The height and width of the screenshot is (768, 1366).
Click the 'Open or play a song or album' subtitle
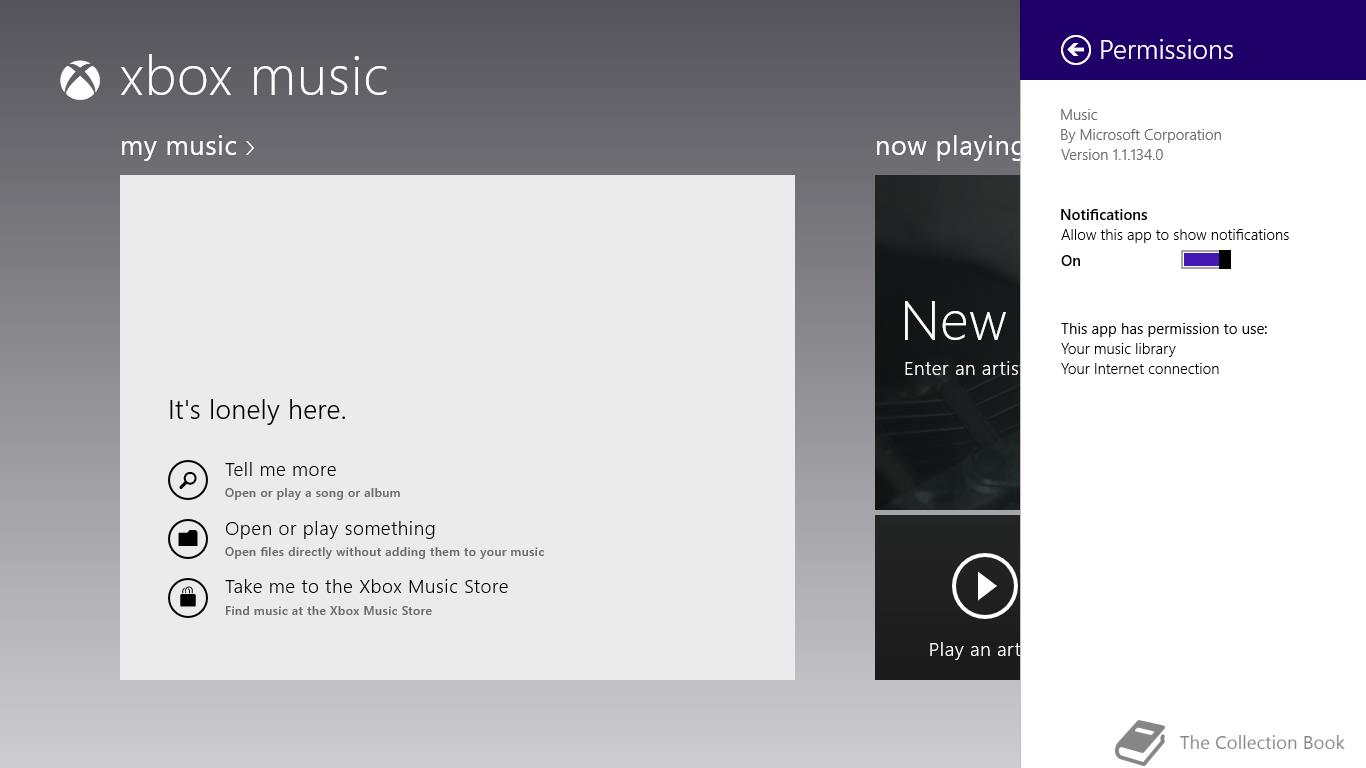312,493
